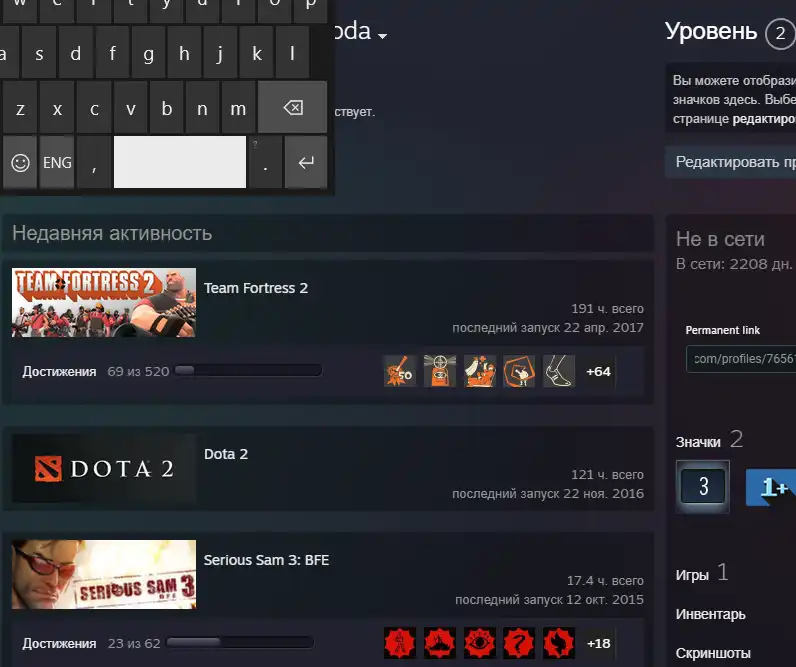The height and width of the screenshot is (667, 796).
Task: Open the Dota 2 game title link
Action: (x=226, y=454)
